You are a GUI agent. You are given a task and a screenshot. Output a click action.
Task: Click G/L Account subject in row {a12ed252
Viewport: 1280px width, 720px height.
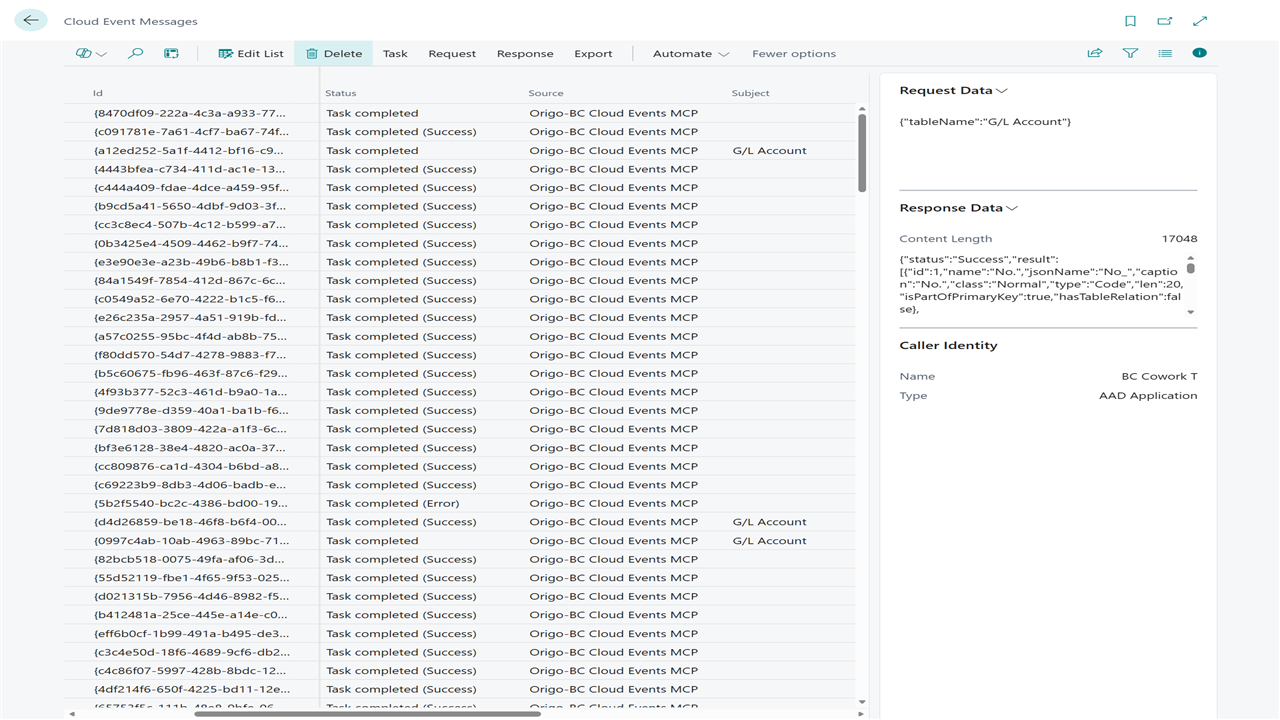[x=769, y=151]
